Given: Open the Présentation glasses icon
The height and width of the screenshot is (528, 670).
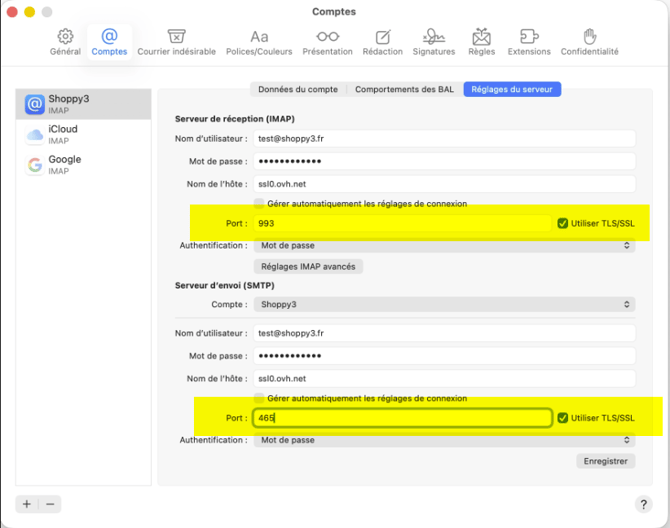Looking at the screenshot, I should (x=327, y=37).
